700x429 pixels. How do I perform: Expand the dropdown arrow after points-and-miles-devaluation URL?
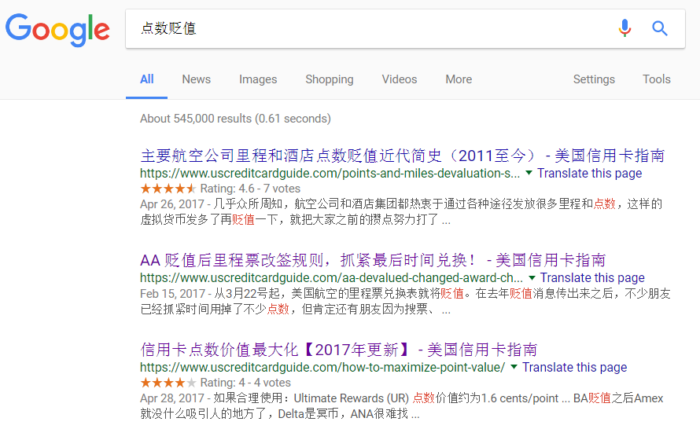coord(529,173)
